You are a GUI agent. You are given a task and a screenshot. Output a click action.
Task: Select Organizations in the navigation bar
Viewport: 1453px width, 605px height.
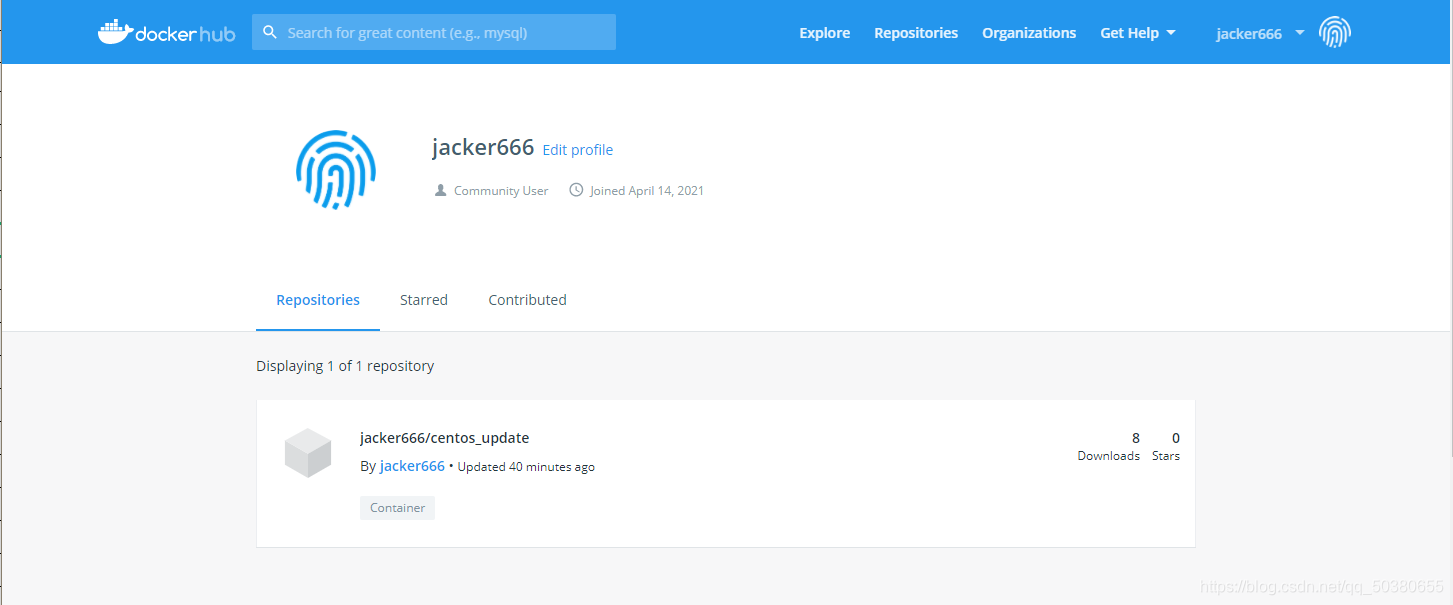pyautogui.click(x=1029, y=32)
